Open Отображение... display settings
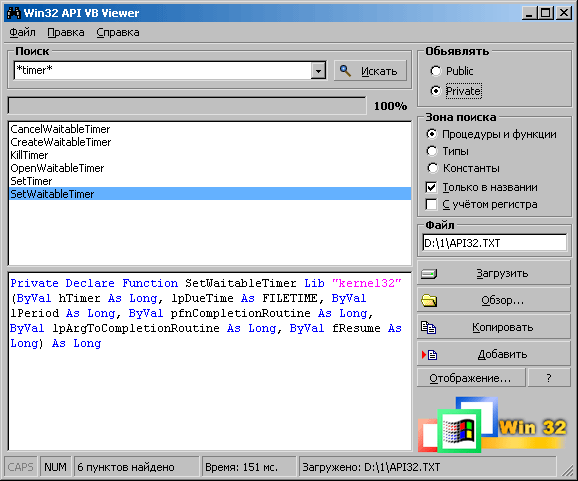The image size is (578, 481). (471, 378)
